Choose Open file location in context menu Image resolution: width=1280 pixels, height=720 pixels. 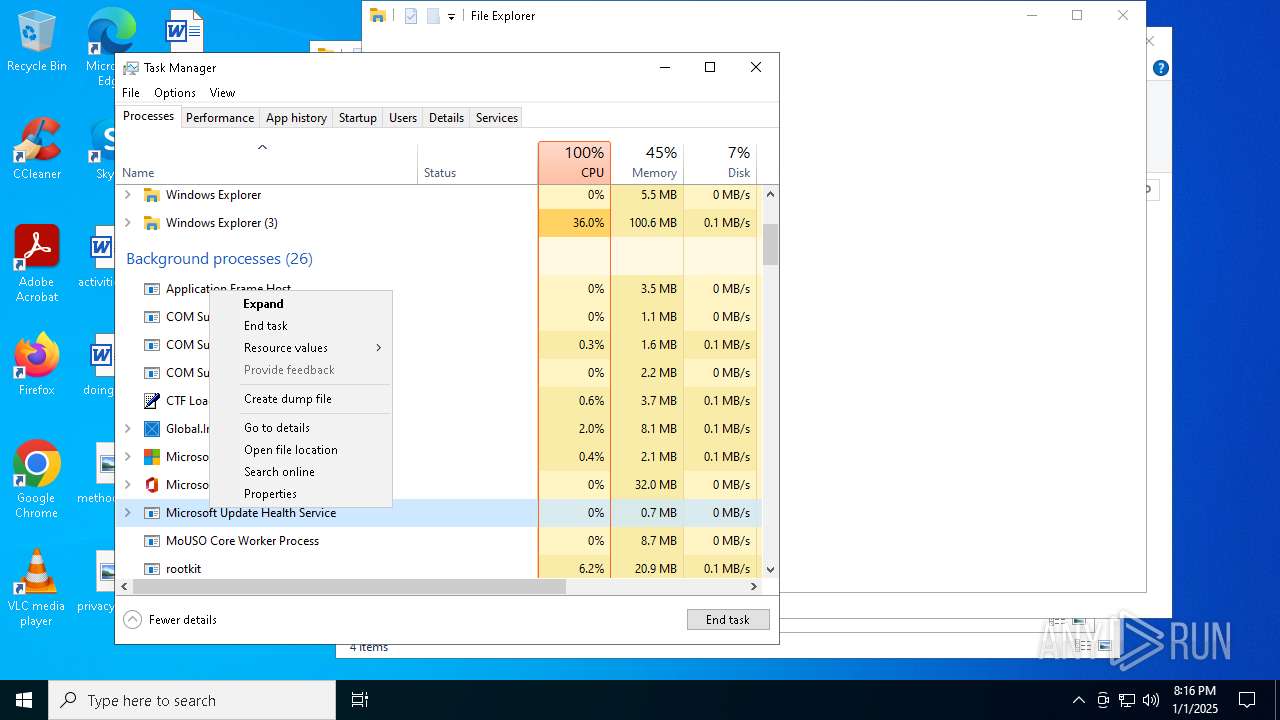[x=300, y=450]
